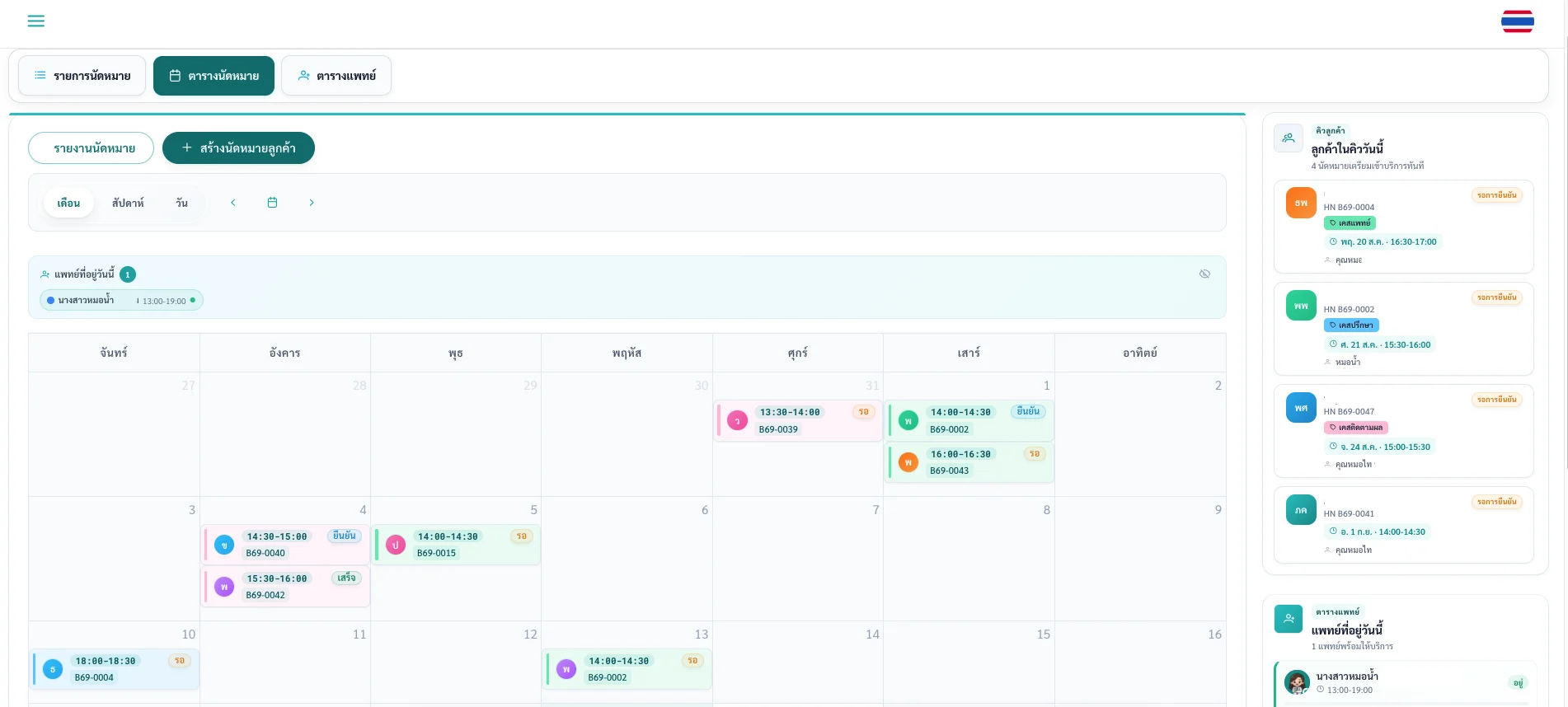
Task: Click "รอการยืนยัน" badge on HN B69-0047 queue card
Action: (x=1496, y=400)
